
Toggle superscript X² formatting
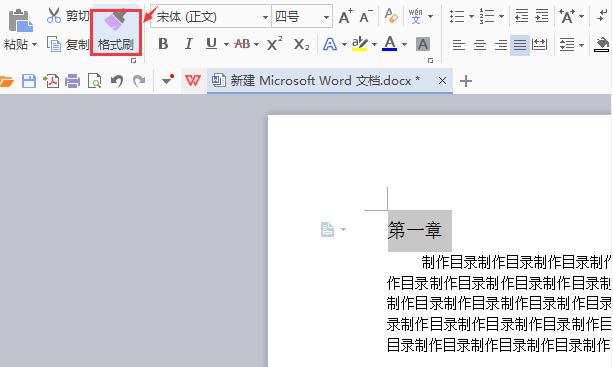click(x=274, y=44)
